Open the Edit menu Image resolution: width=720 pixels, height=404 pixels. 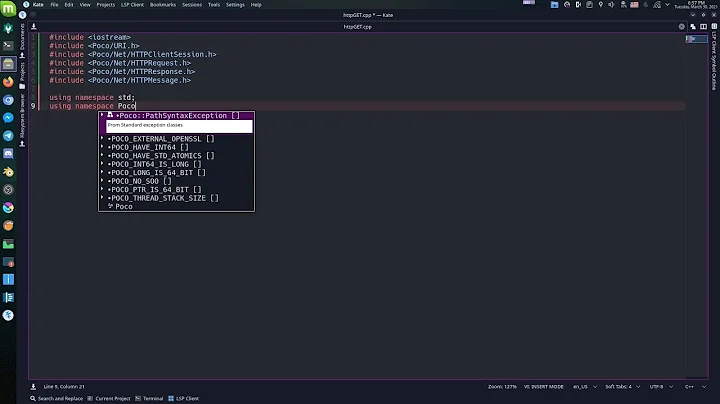[69, 5]
